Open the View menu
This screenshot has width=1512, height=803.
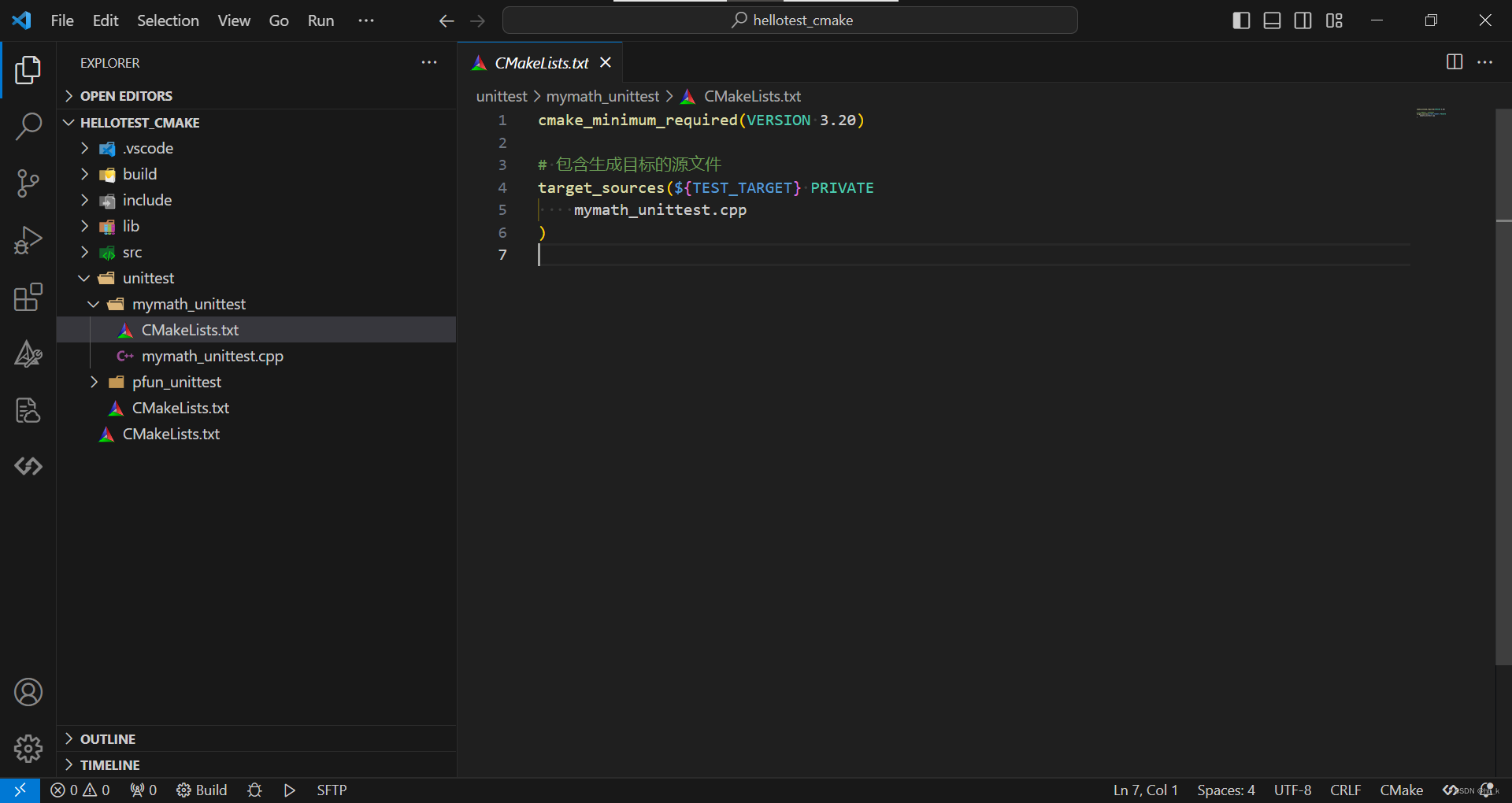234,20
